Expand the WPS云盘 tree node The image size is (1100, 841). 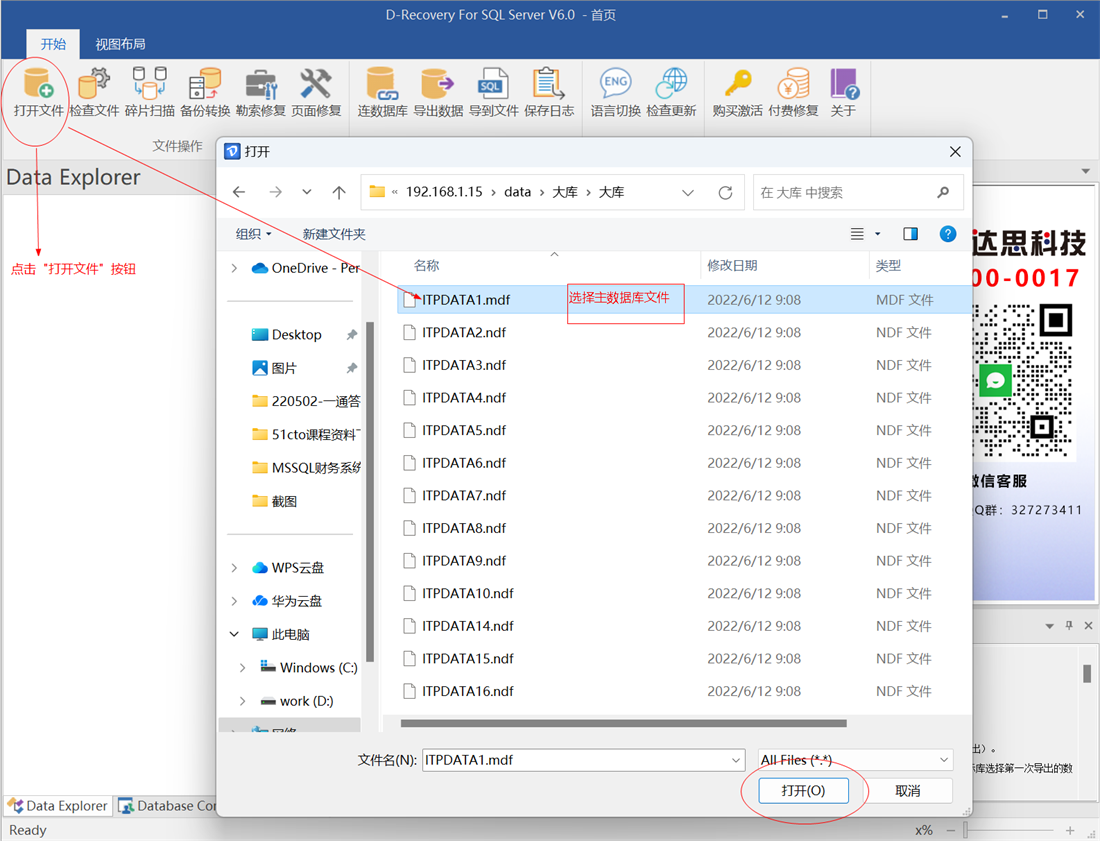coord(234,567)
